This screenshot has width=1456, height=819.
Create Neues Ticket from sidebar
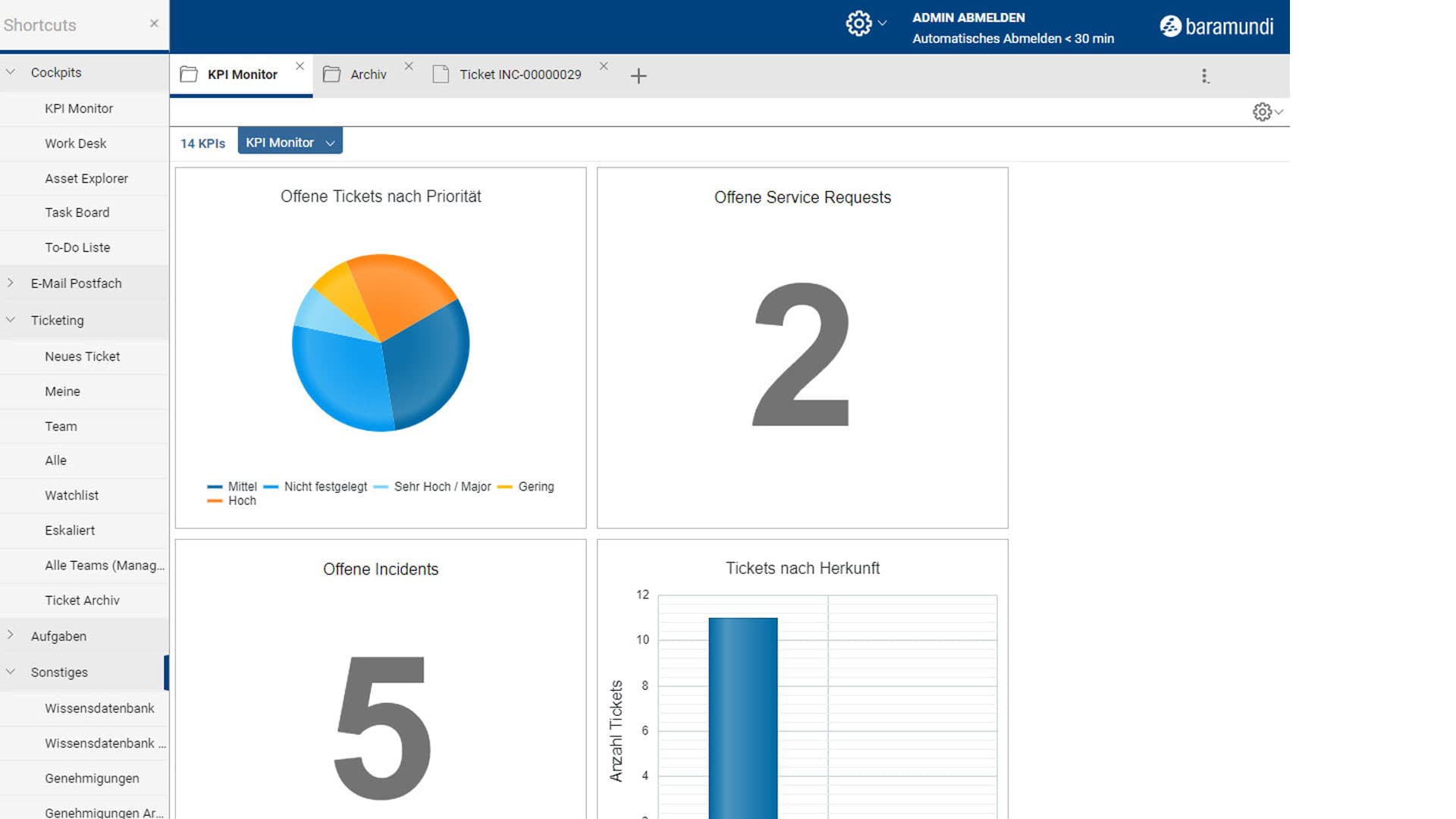tap(83, 356)
